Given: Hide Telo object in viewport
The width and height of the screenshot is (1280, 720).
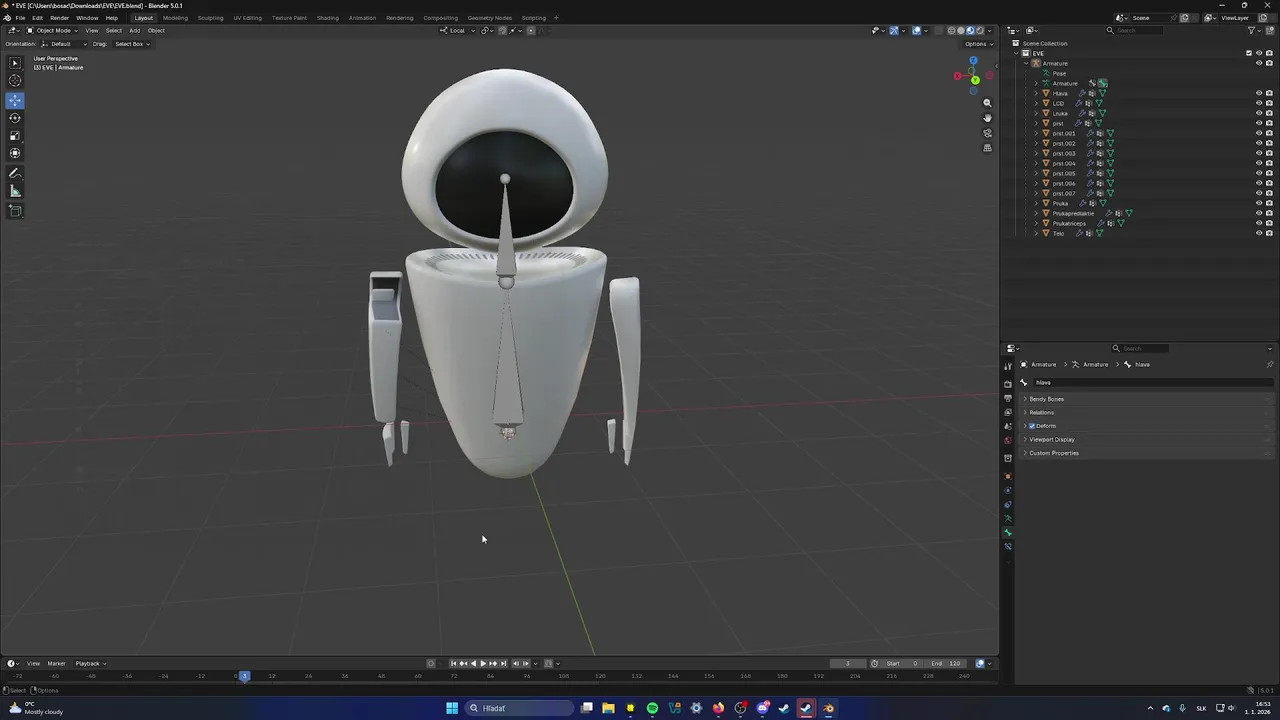Looking at the screenshot, I should tap(1259, 233).
